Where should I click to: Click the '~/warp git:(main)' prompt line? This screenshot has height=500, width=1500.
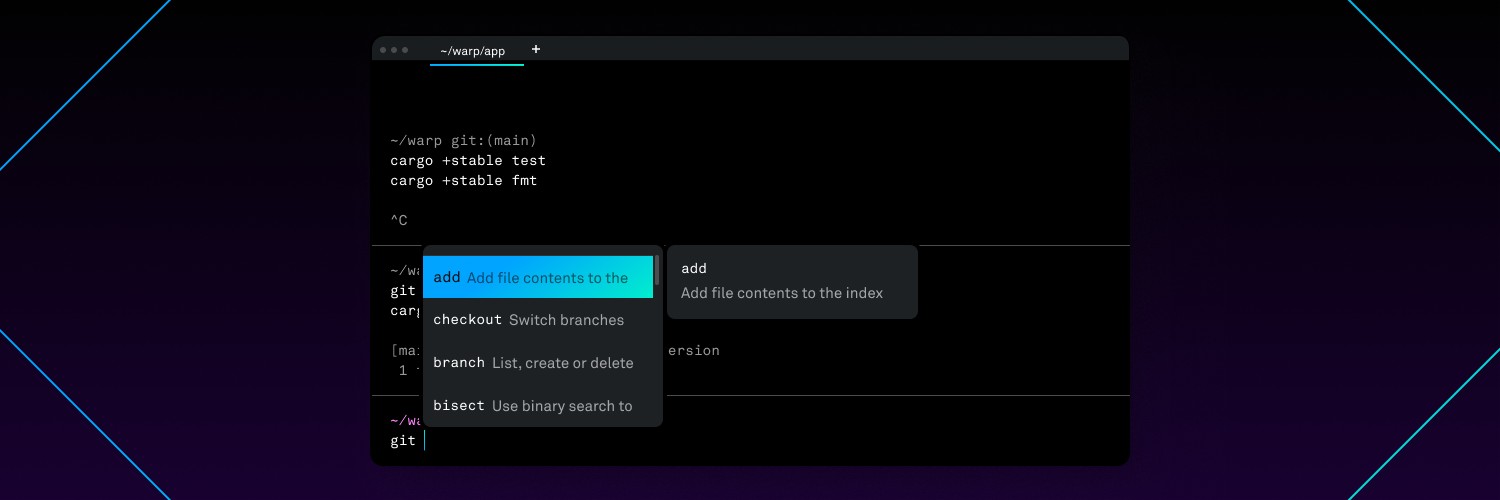(464, 141)
